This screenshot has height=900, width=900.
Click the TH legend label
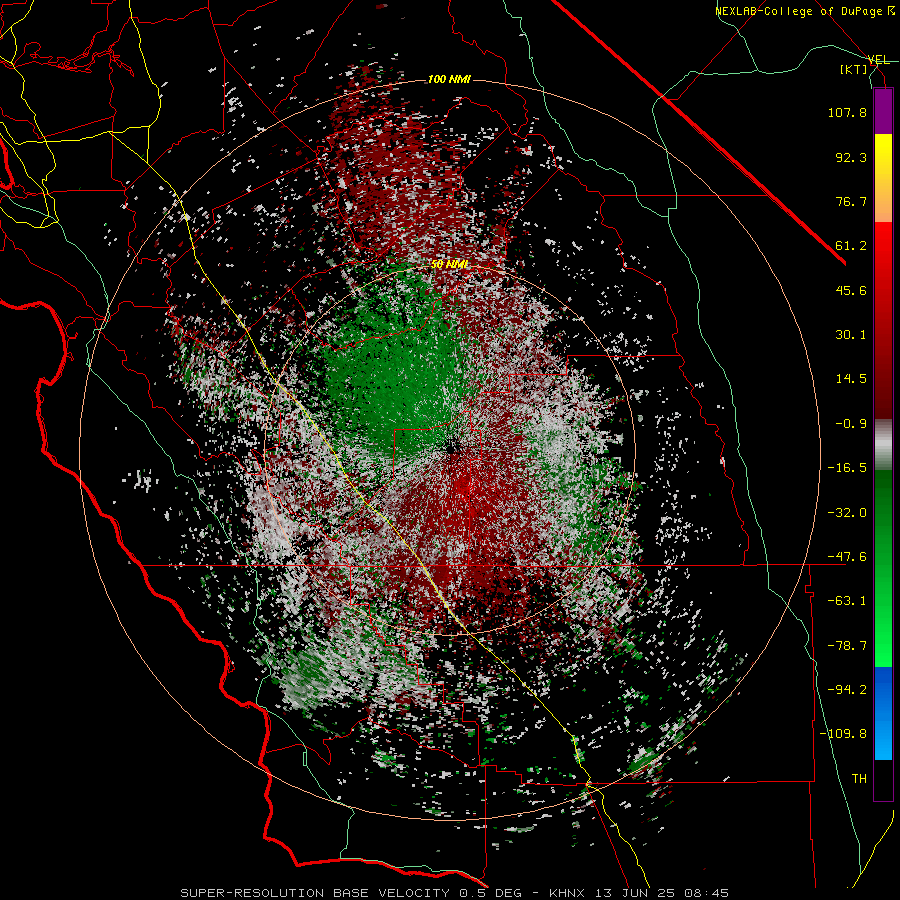pos(859,779)
